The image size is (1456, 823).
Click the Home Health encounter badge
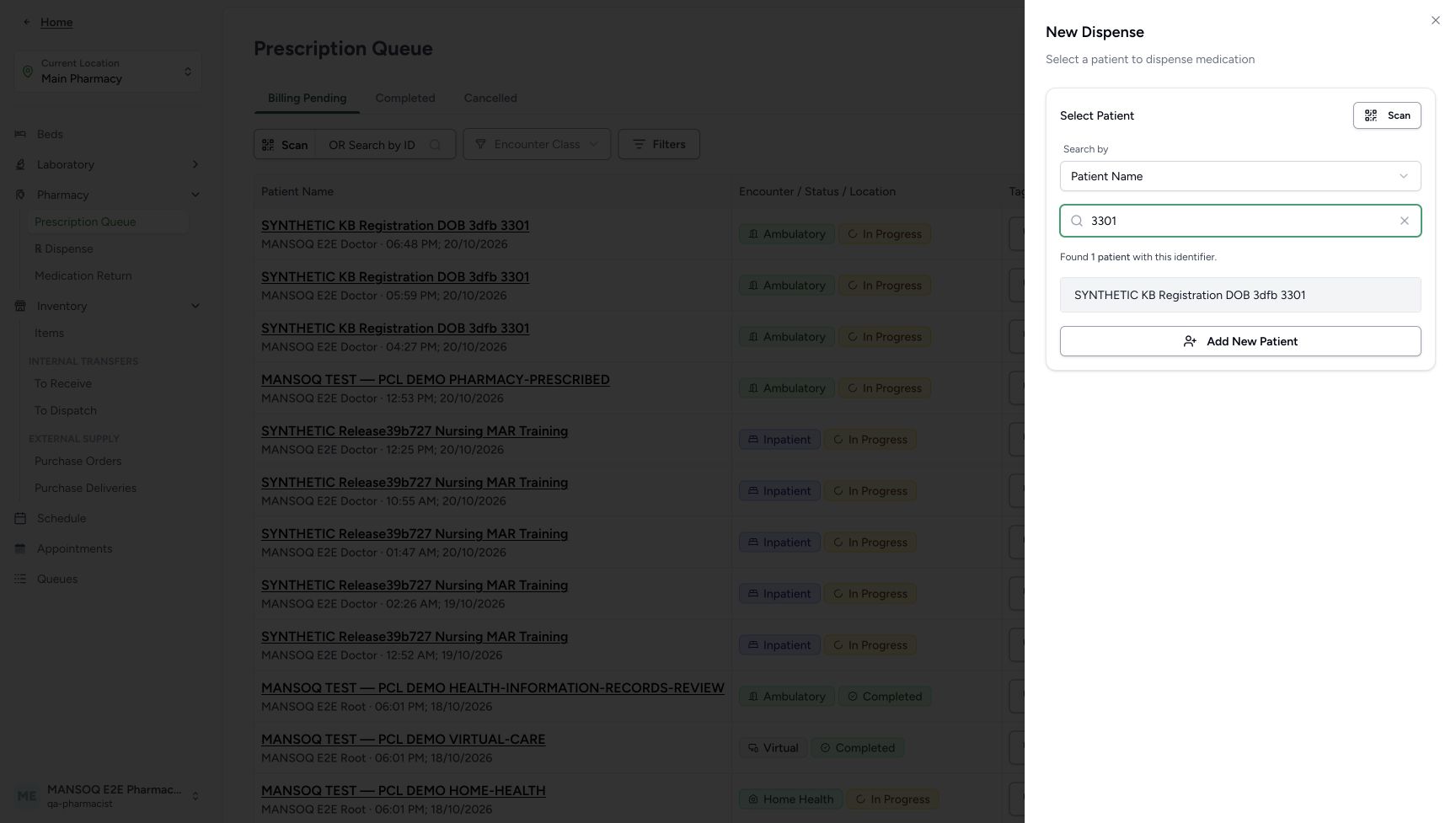pyautogui.click(x=791, y=799)
